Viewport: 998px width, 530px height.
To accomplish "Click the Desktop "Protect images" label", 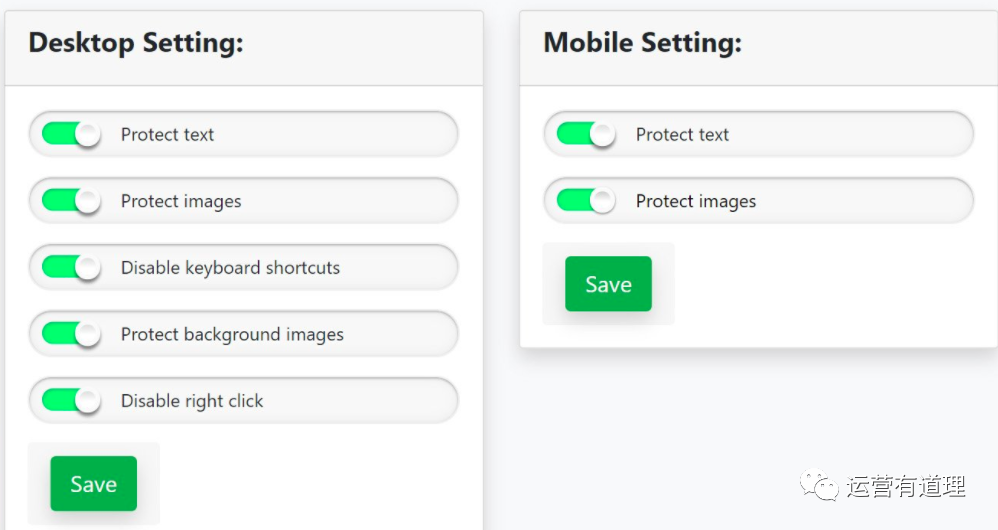I will [x=181, y=202].
